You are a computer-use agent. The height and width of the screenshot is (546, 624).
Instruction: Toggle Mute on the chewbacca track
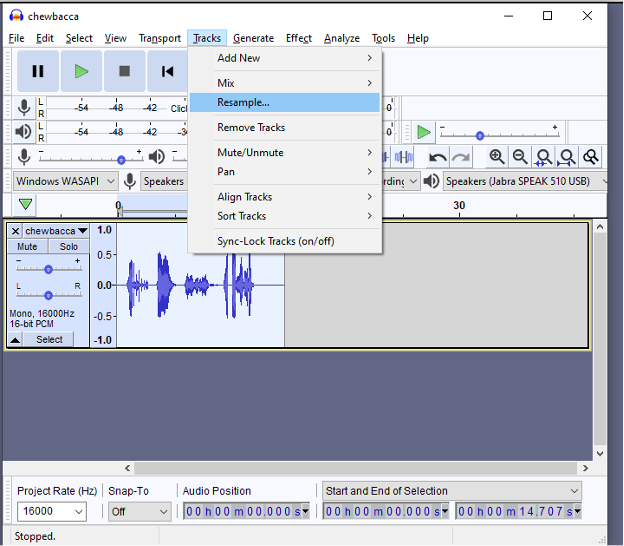[x=28, y=247]
